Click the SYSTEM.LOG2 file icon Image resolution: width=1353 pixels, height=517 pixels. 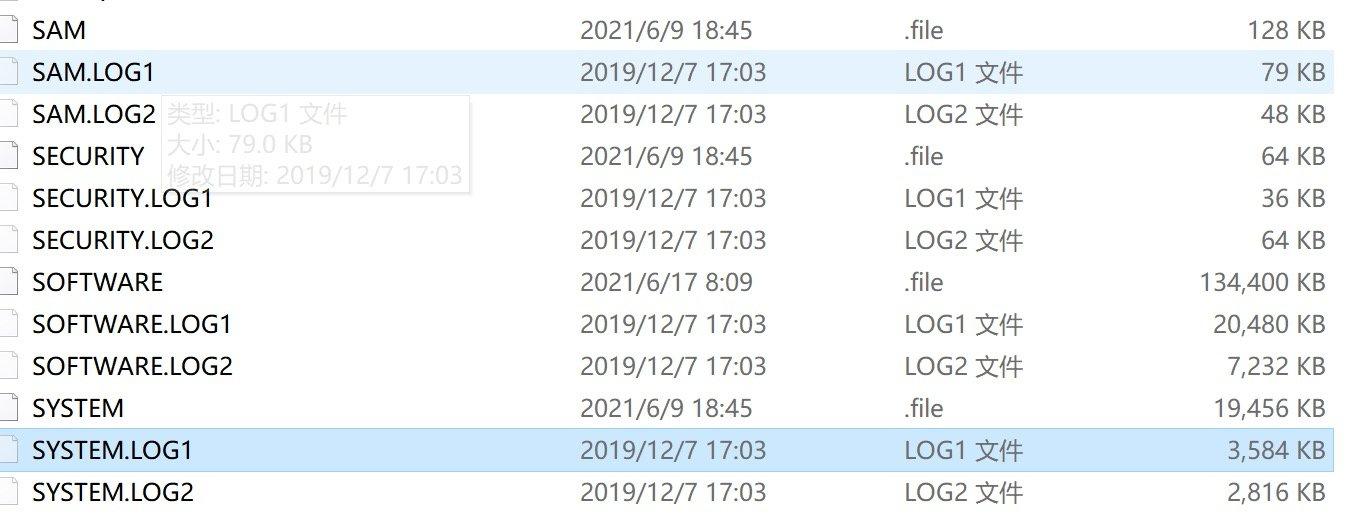pos(8,492)
